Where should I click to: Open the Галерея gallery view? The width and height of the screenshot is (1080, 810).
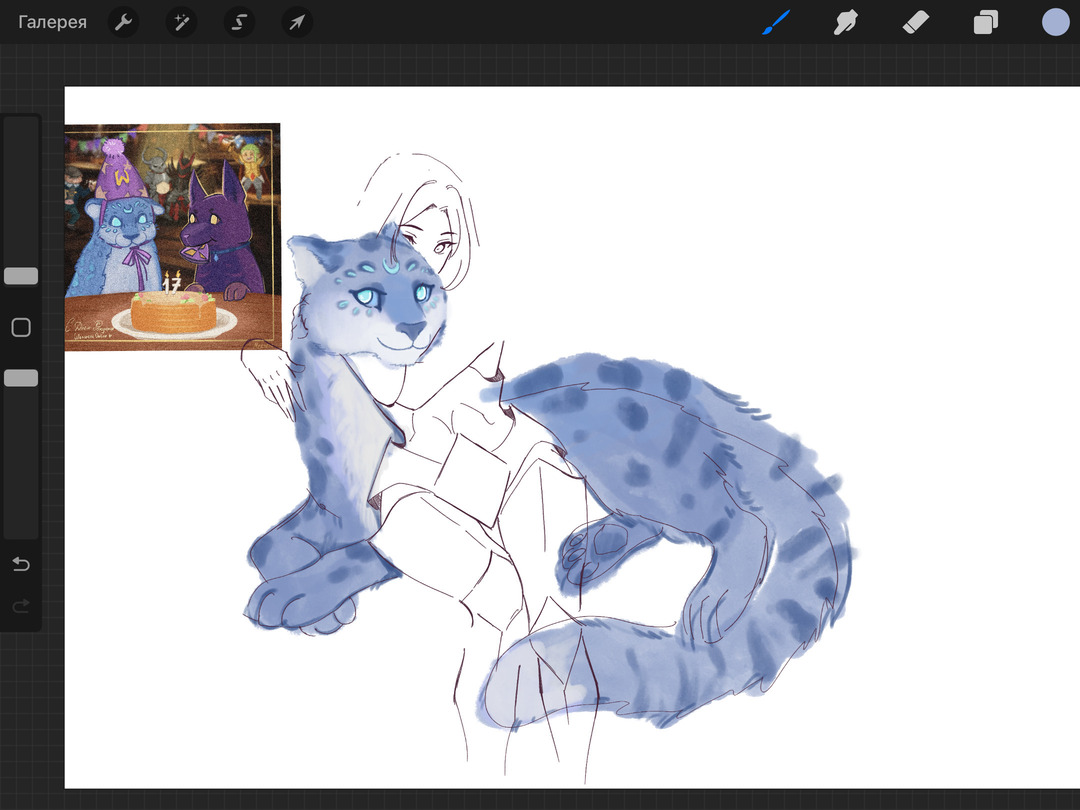tap(52, 22)
